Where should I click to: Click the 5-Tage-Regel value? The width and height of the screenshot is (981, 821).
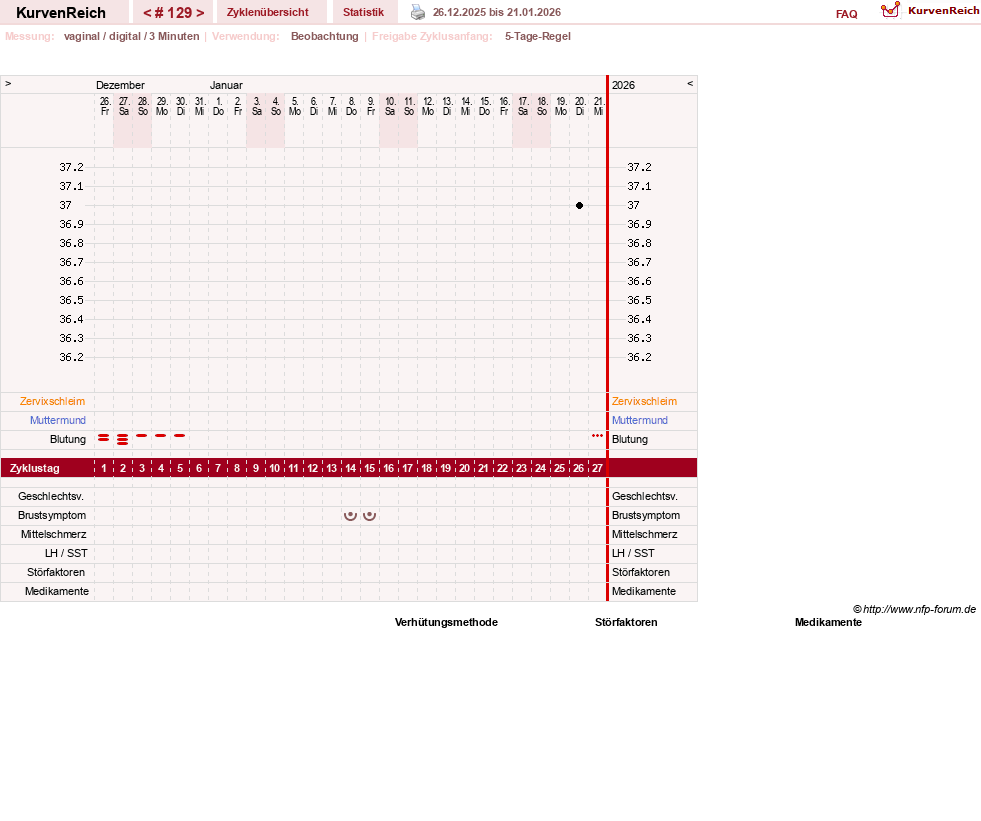point(538,36)
